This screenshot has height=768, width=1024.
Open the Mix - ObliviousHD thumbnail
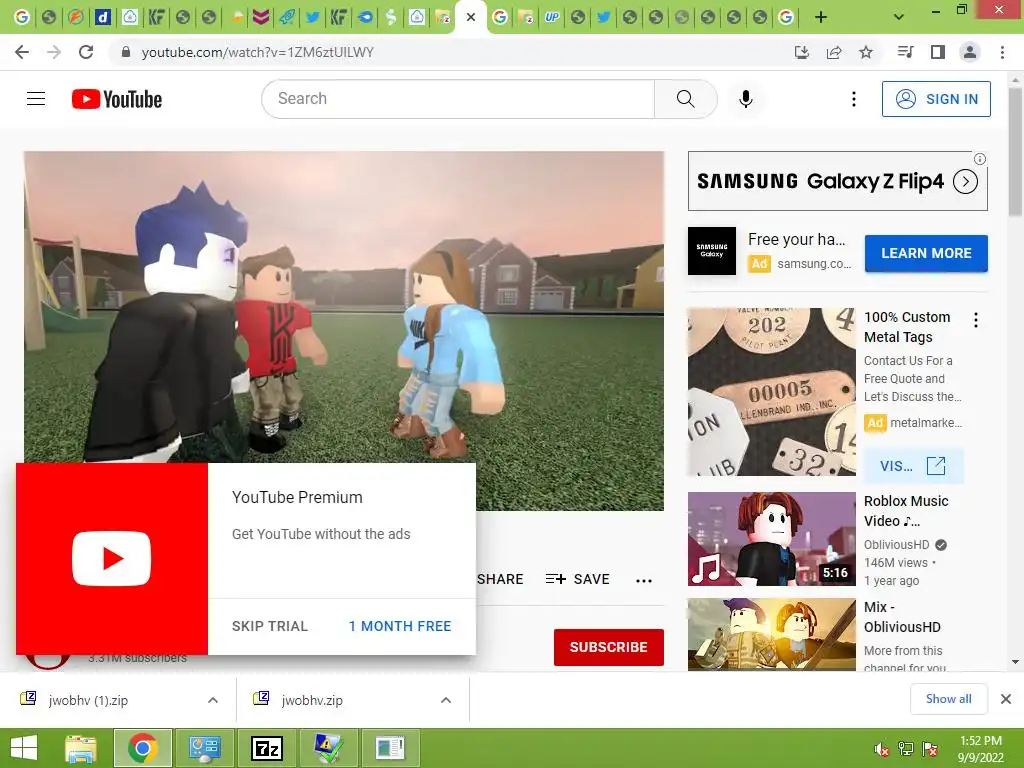(771, 635)
